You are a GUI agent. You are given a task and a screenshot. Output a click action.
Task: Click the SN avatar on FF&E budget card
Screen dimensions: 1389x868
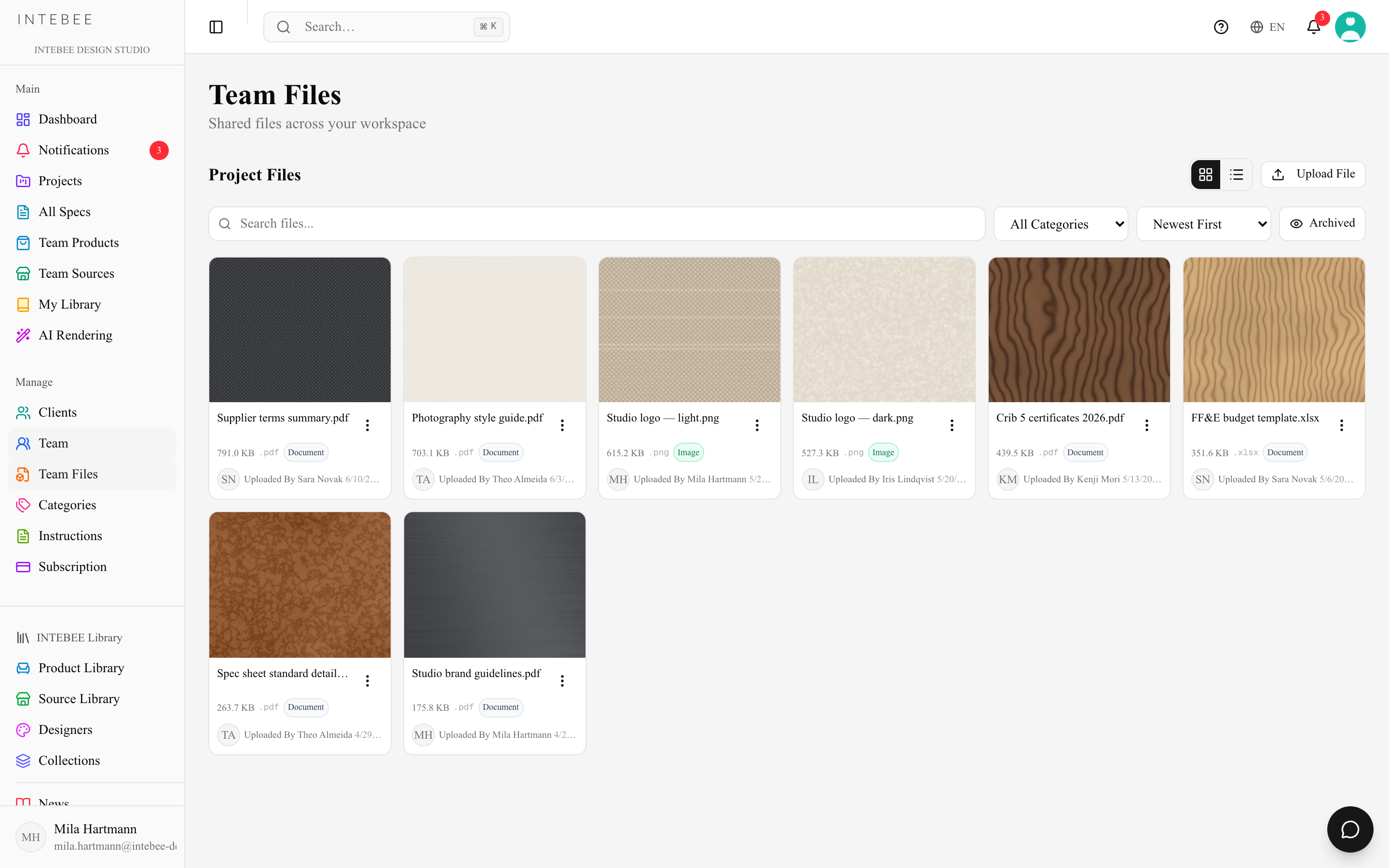click(1202, 479)
